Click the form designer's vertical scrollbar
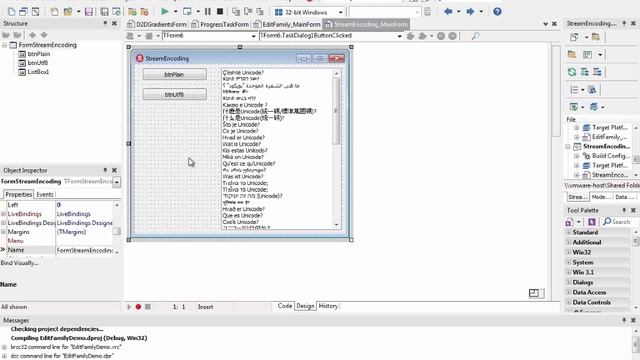The height and width of the screenshot is (360, 640). pos(556,91)
